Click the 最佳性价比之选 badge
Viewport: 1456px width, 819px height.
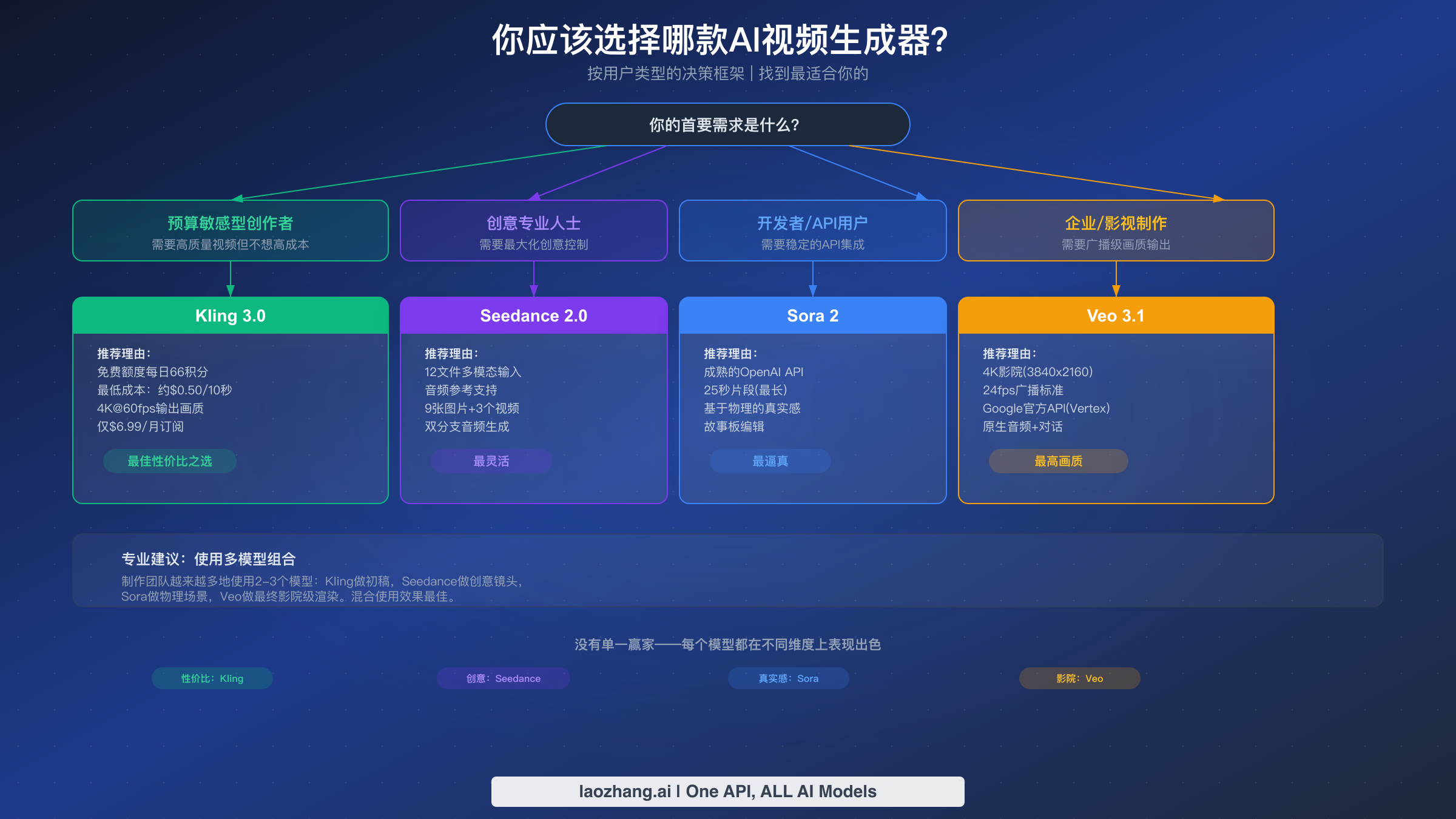(170, 461)
